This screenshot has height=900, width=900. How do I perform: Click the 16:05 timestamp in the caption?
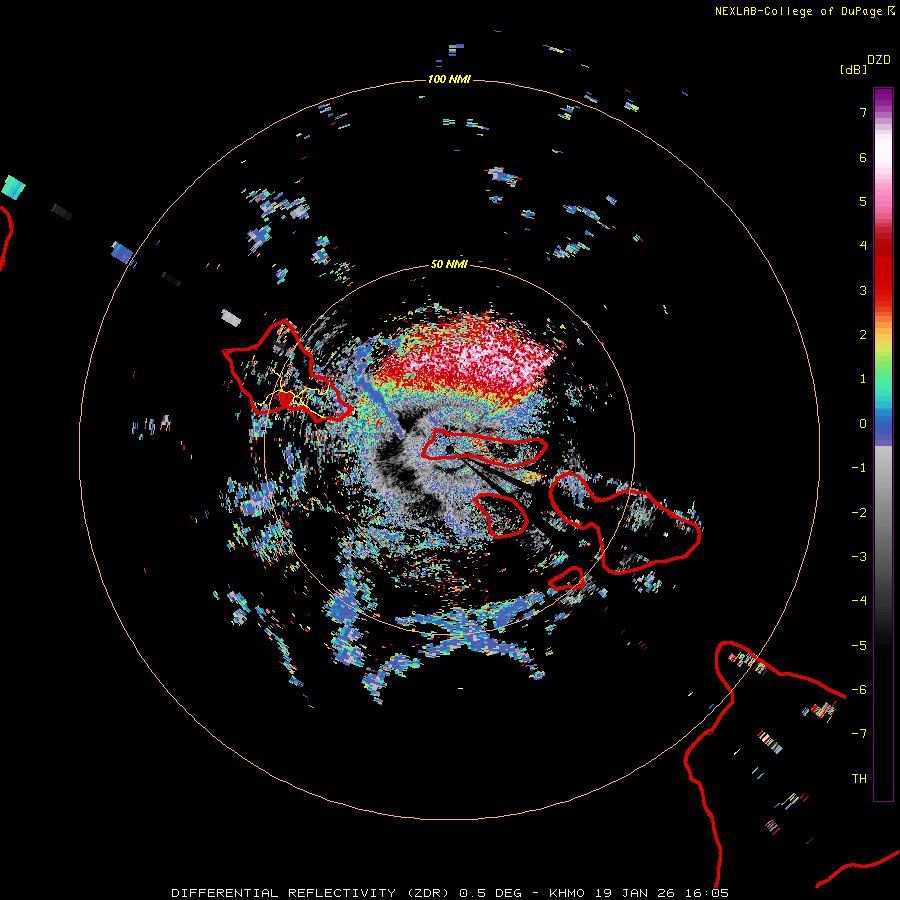point(707,893)
